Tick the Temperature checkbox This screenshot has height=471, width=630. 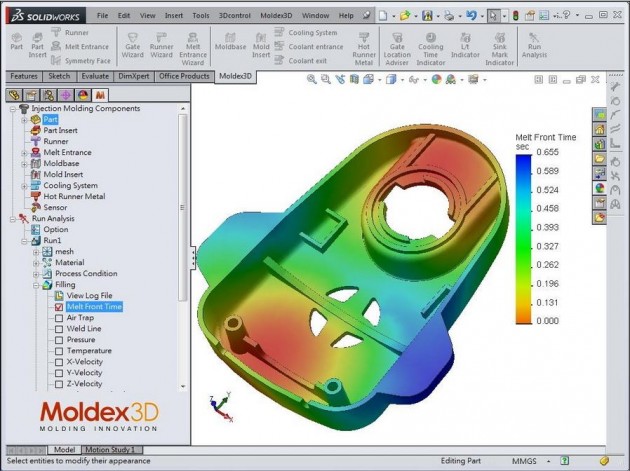pyautogui.click(x=59, y=351)
